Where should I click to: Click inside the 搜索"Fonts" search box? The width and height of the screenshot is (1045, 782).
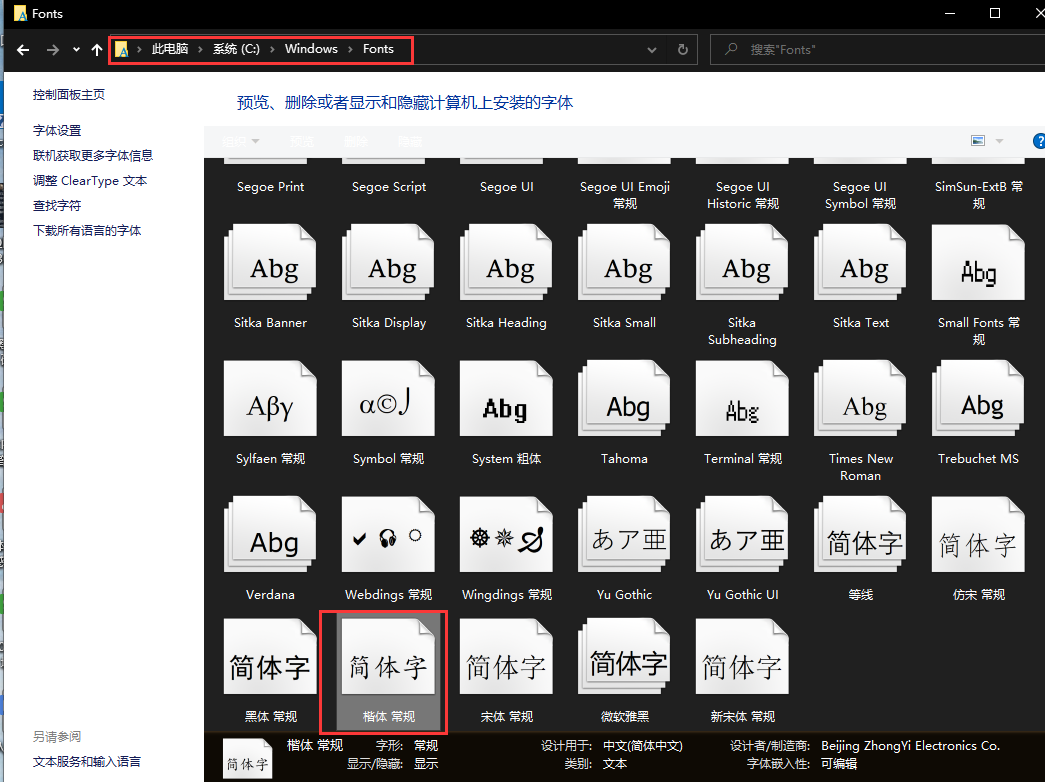click(880, 49)
